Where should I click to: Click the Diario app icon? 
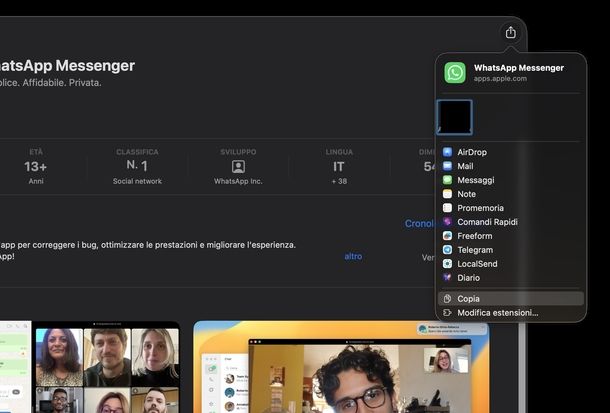[447, 278]
